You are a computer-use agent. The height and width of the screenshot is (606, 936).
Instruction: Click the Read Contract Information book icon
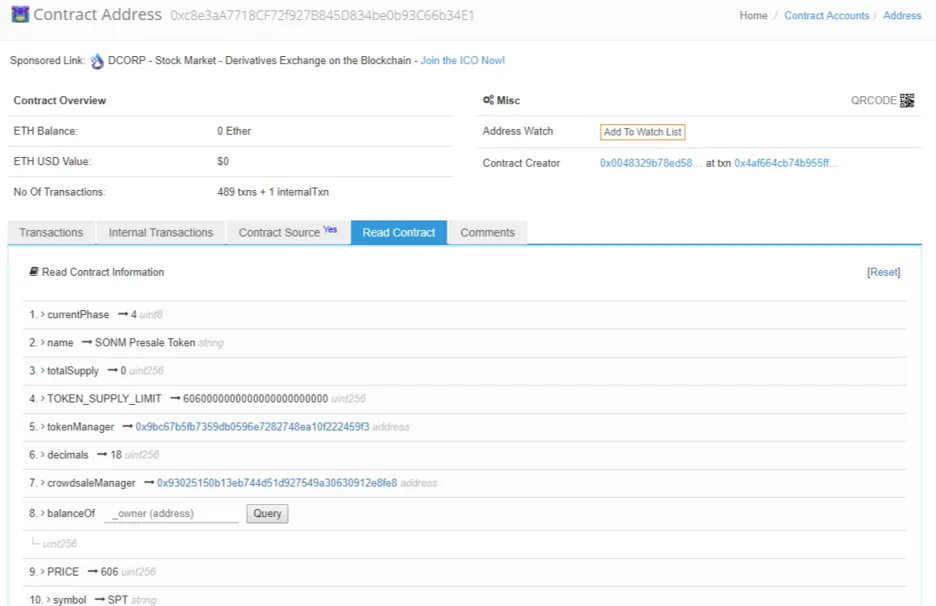click(34, 272)
